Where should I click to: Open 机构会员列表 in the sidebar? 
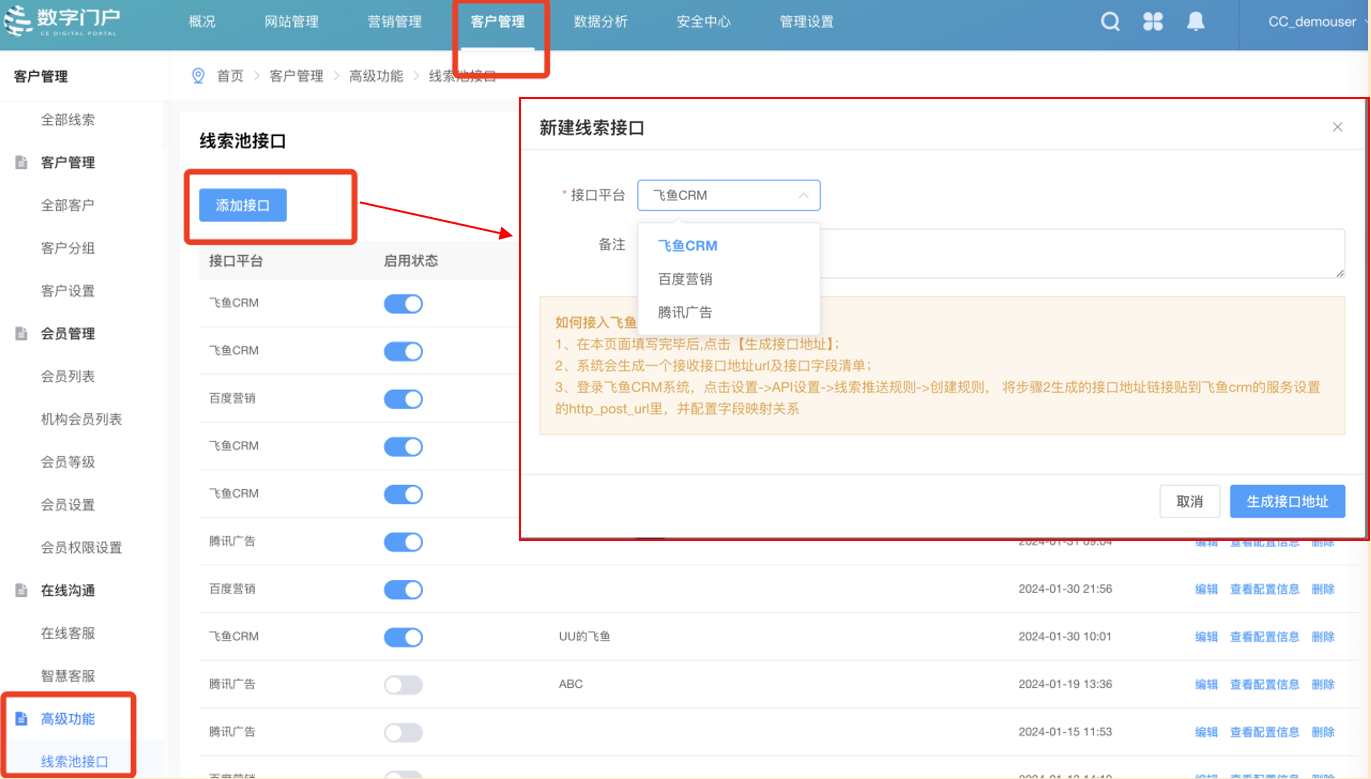(81, 419)
